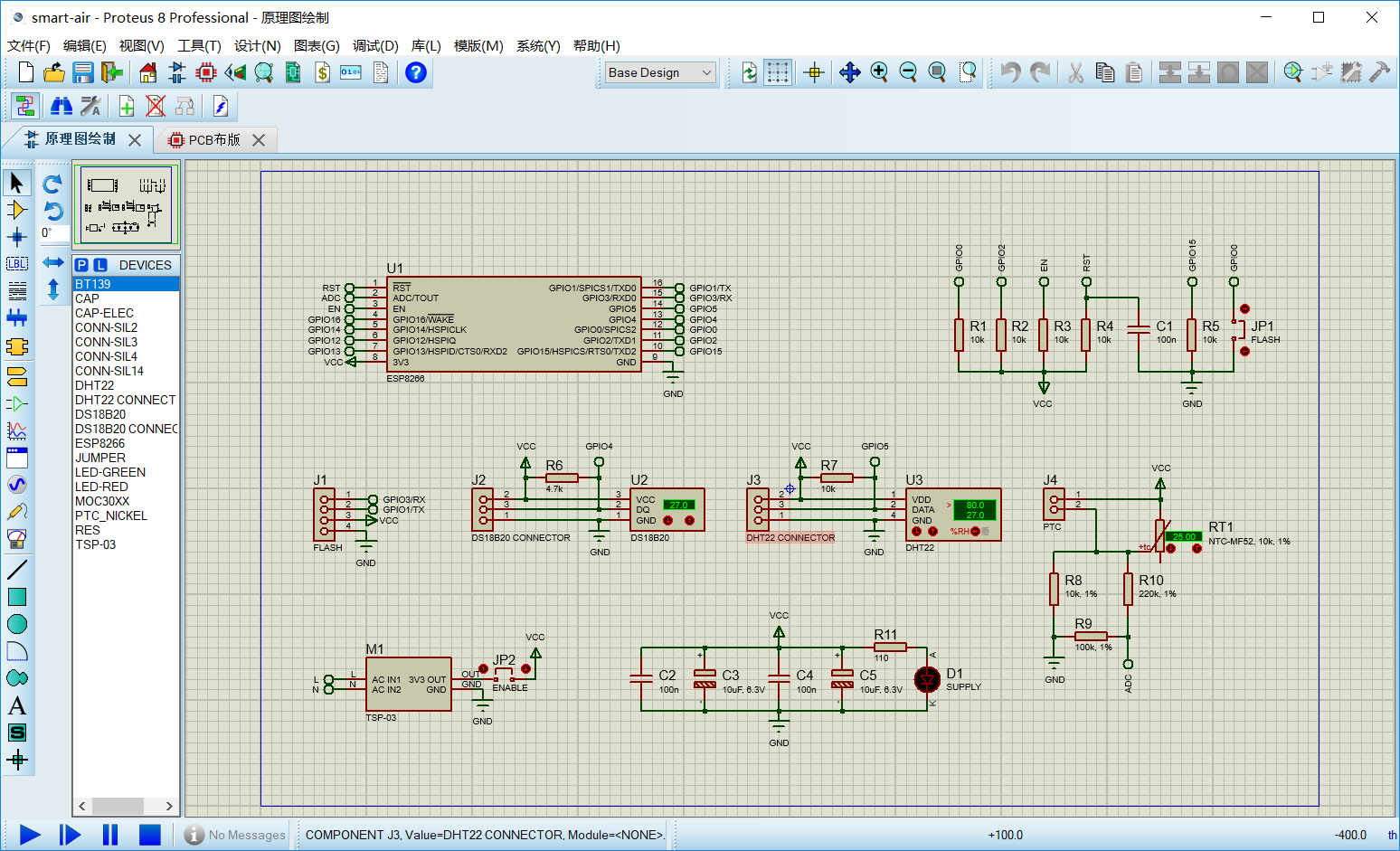Open a project with the folder icon
The width and height of the screenshot is (1400, 851).
tap(54, 72)
